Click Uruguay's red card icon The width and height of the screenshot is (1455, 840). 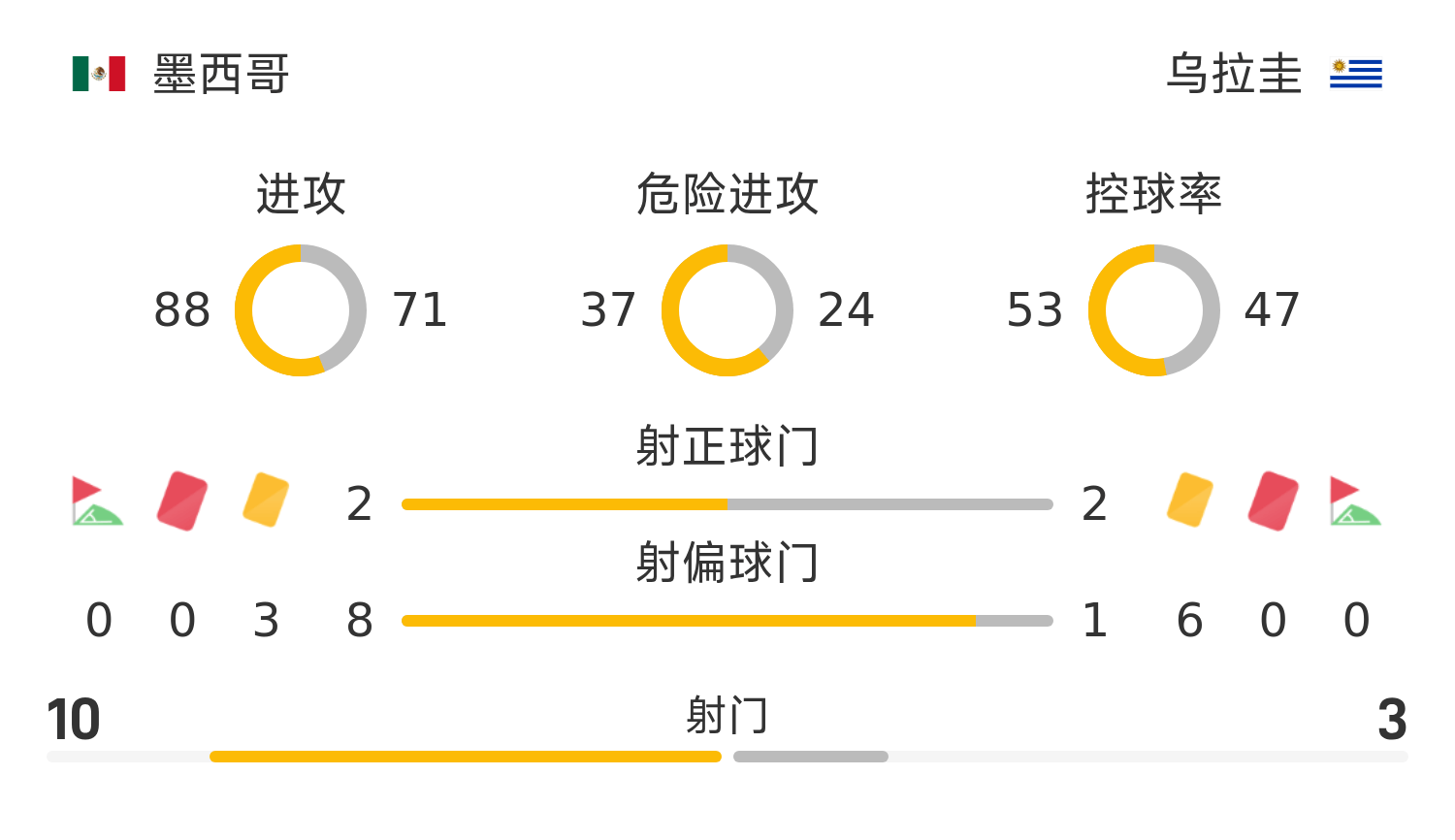1274,501
